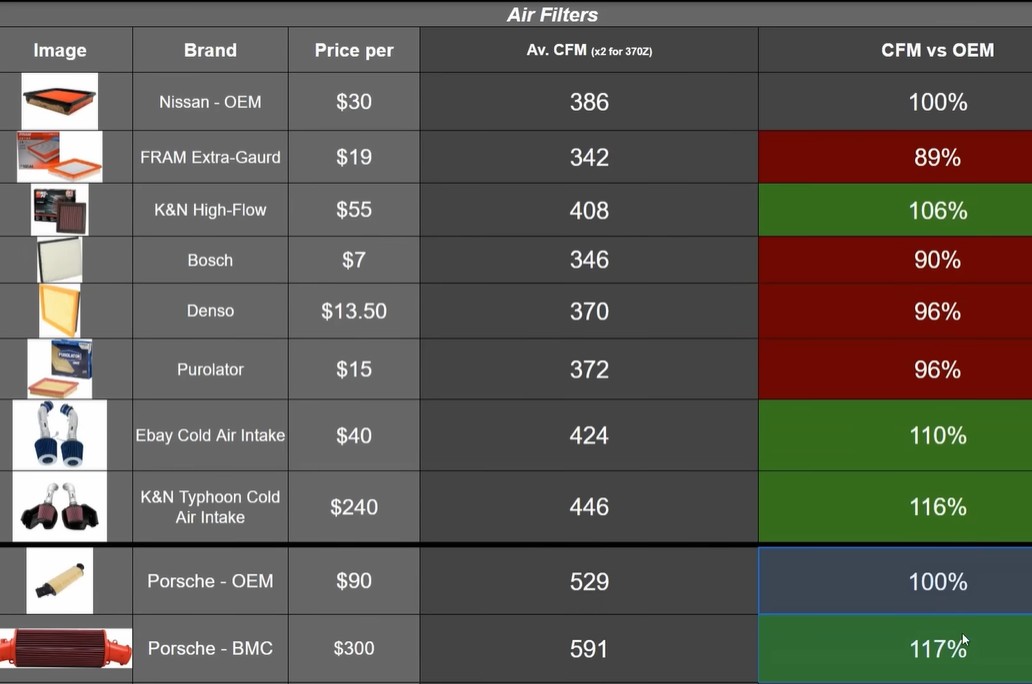Click the Brand column header
The height and width of the screenshot is (684, 1032).
(210, 50)
